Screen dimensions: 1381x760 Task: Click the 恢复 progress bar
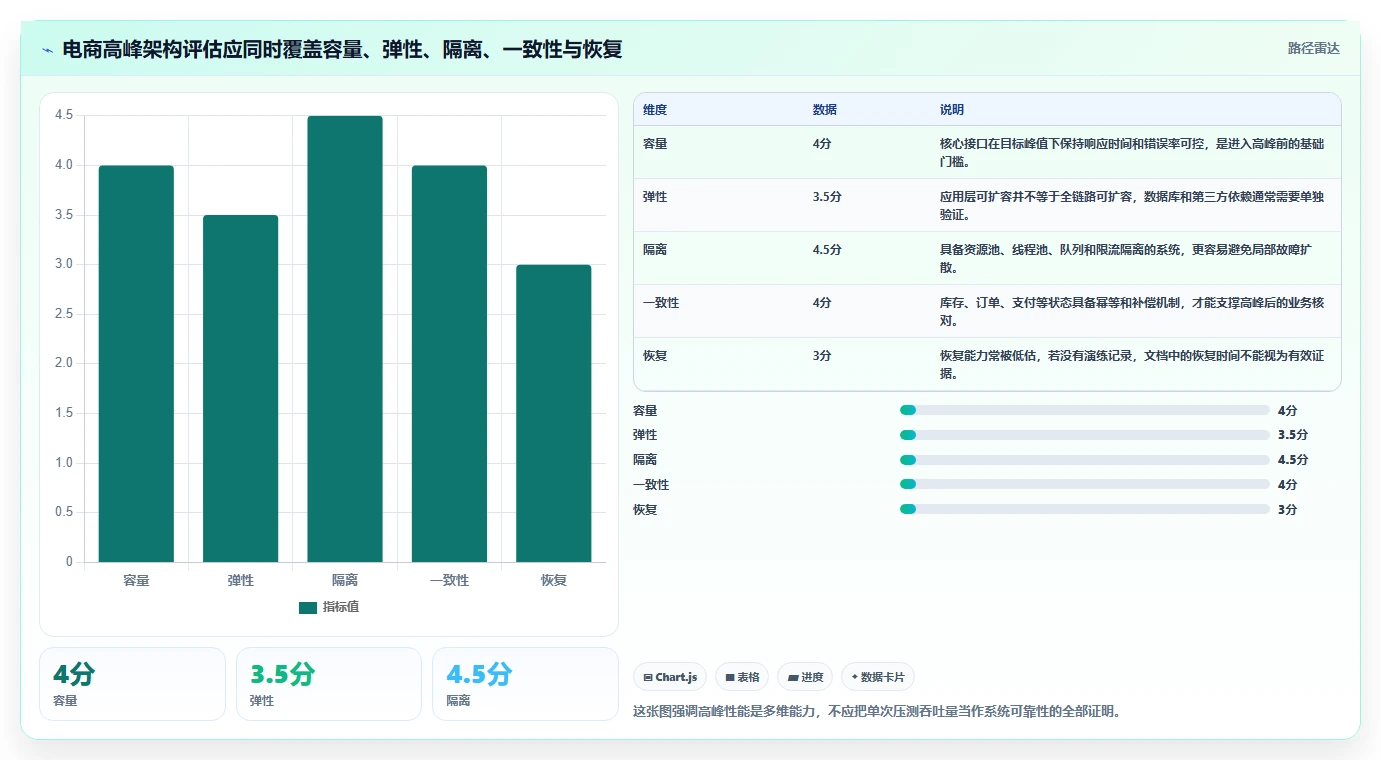tap(1085, 509)
